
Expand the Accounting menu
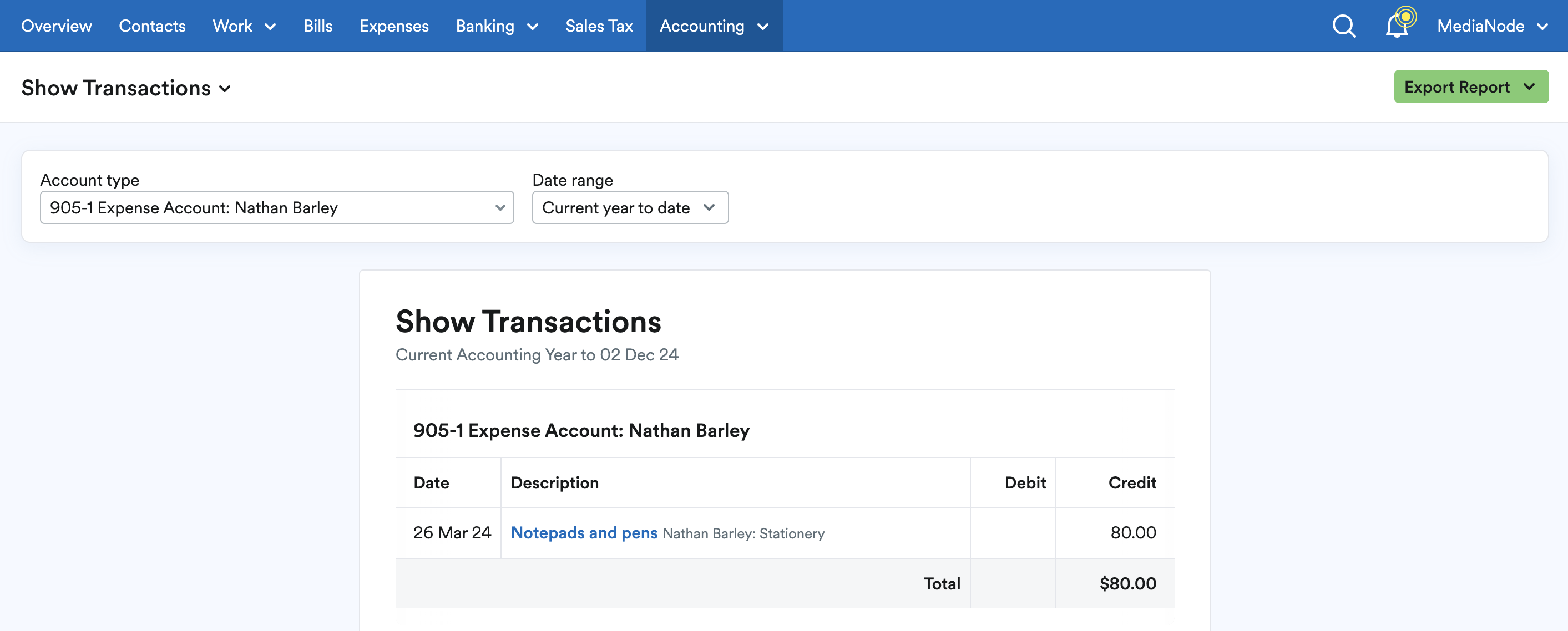click(x=714, y=26)
